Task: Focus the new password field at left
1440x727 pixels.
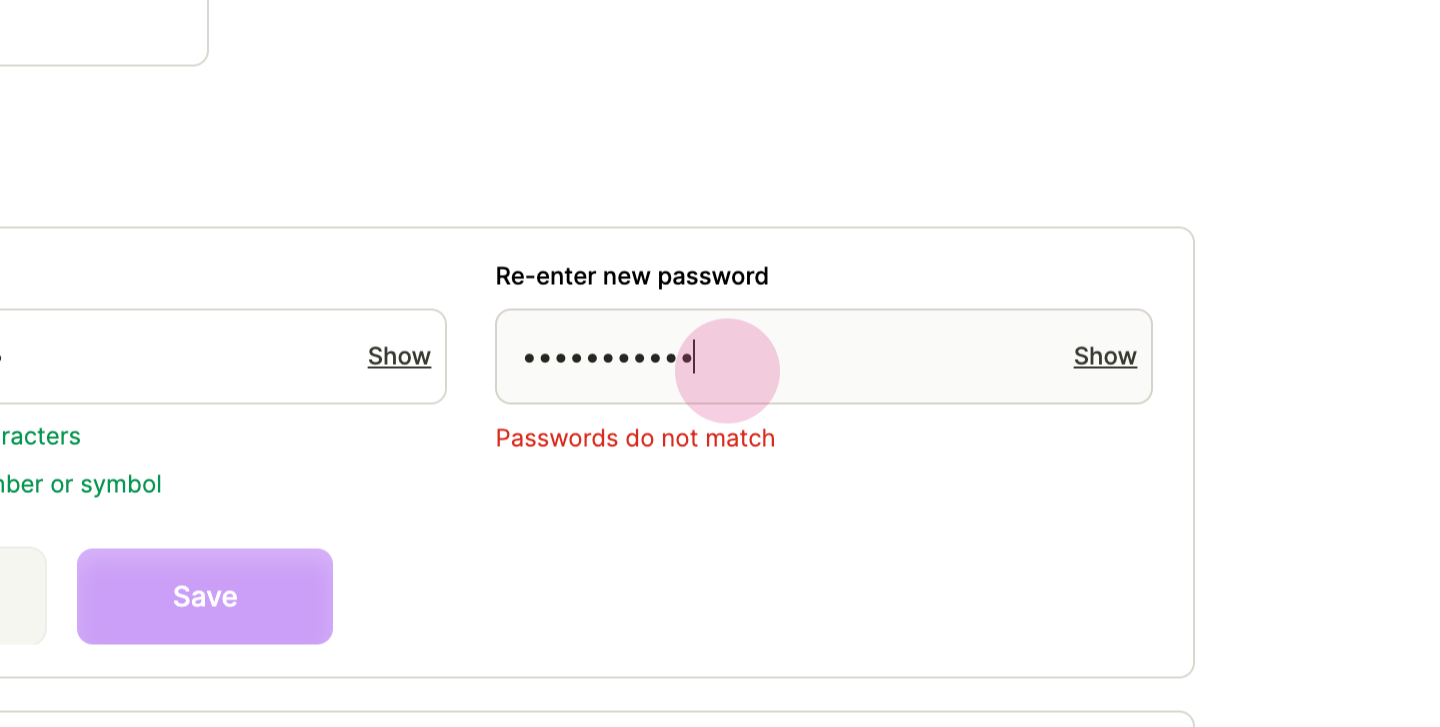Action: point(222,356)
